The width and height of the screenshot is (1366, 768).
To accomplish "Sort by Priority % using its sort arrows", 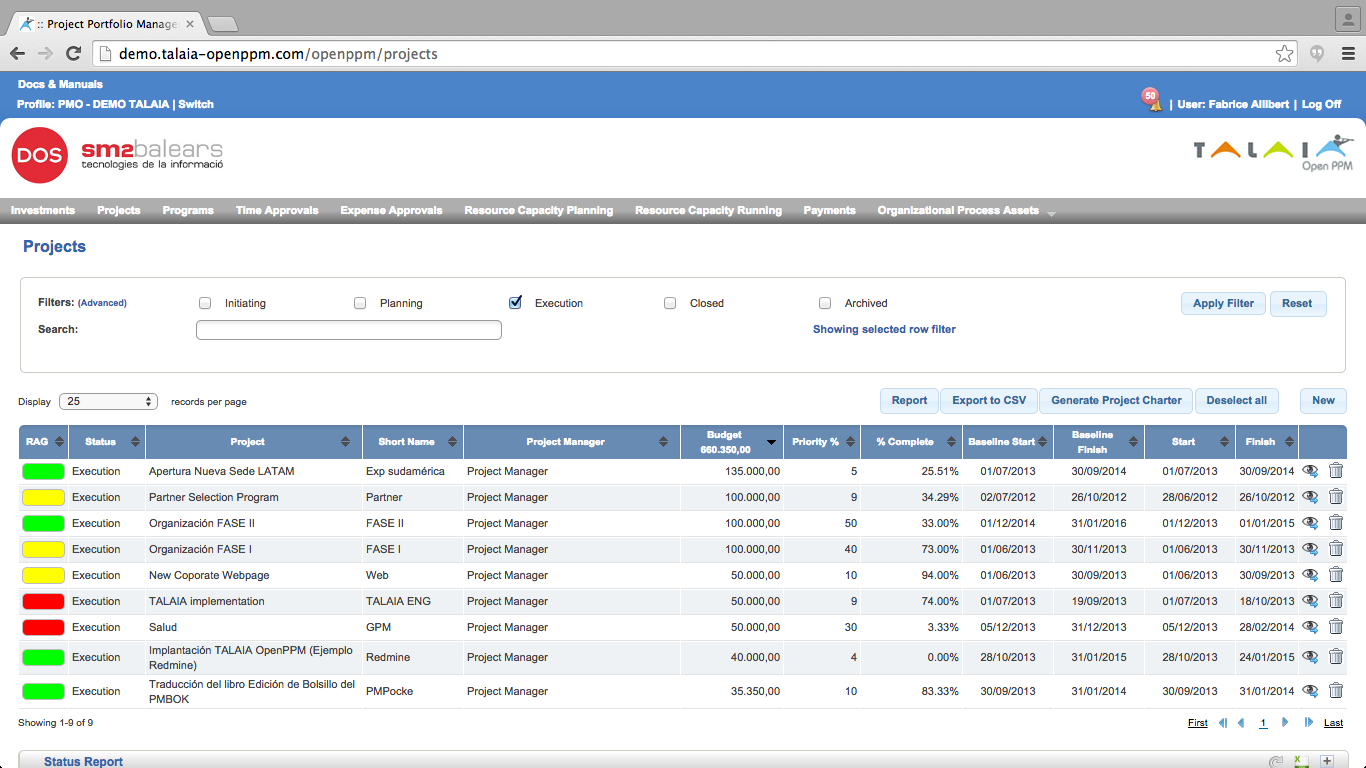I will pyautogui.click(x=850, y=441).
